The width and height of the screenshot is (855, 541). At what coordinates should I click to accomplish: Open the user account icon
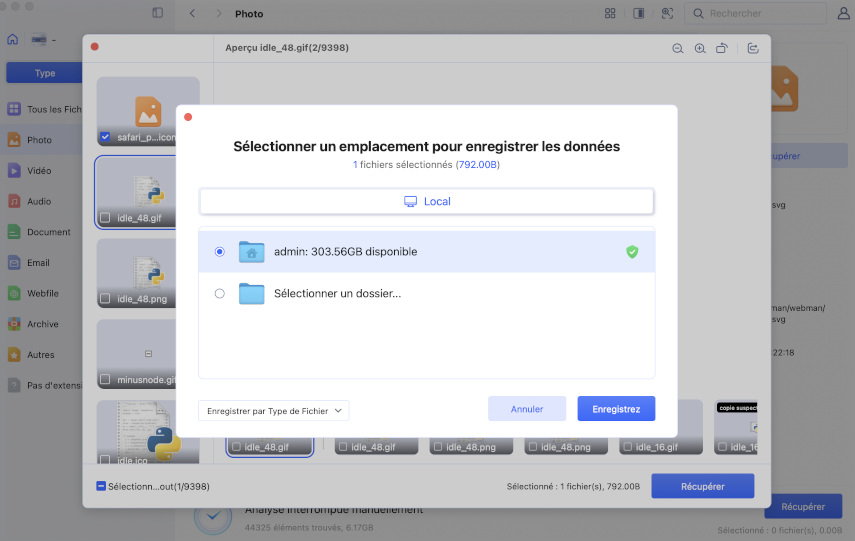pyautogui.click(x=844, y=13)
